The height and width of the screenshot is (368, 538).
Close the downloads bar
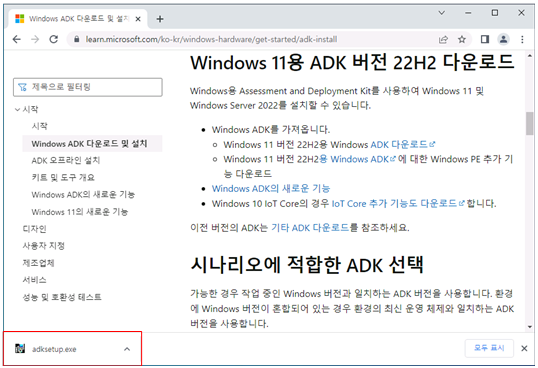tap(524, 348)
